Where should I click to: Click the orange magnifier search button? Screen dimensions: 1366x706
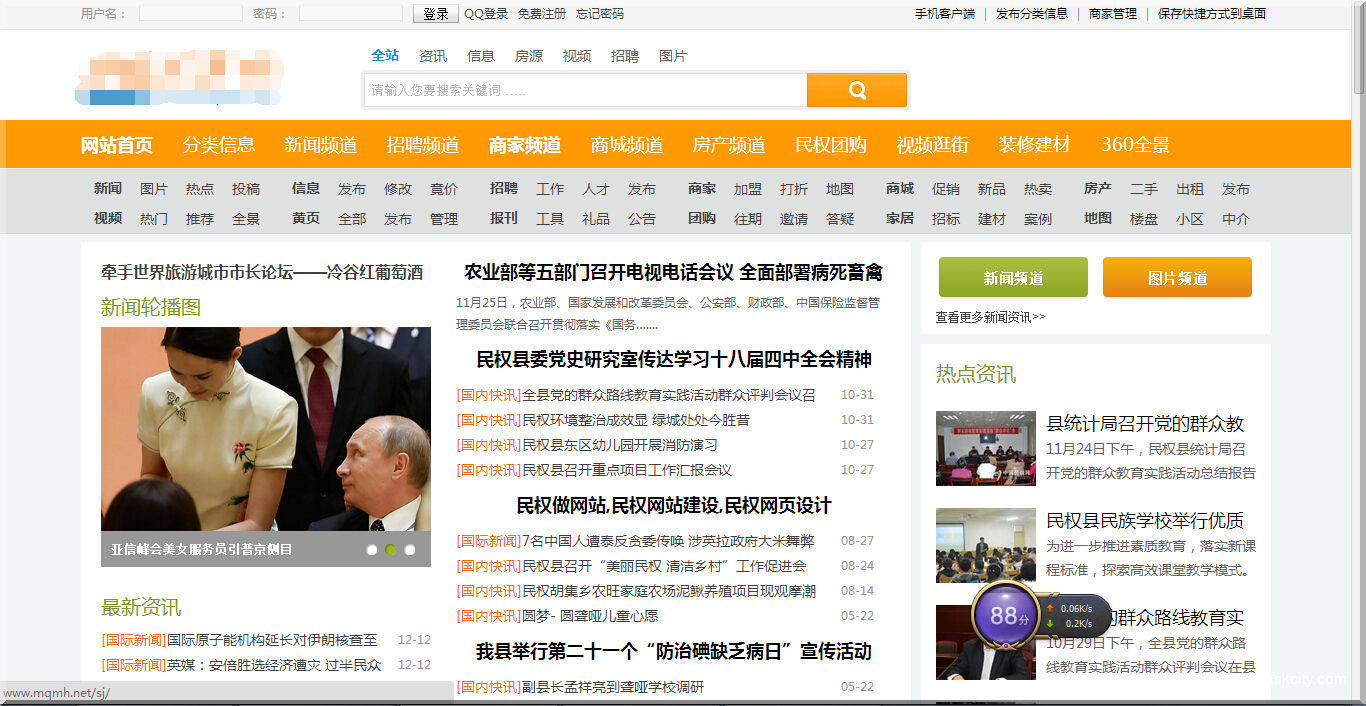tap(856, 90)
